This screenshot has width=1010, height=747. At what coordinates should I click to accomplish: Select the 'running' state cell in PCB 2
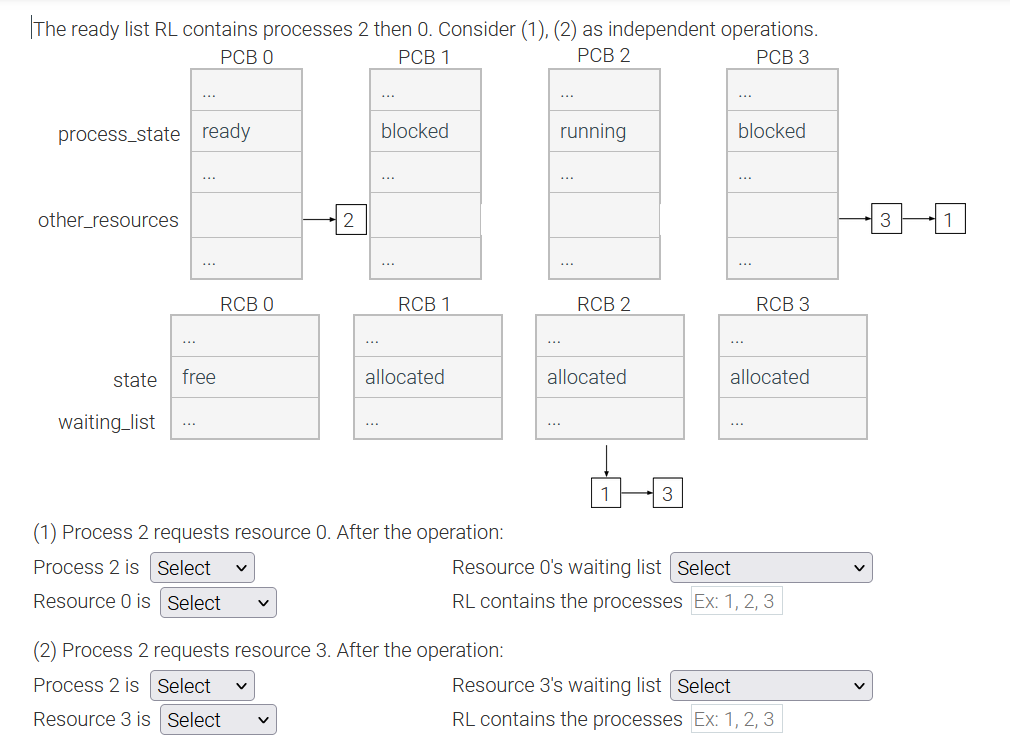pos(604,131)
